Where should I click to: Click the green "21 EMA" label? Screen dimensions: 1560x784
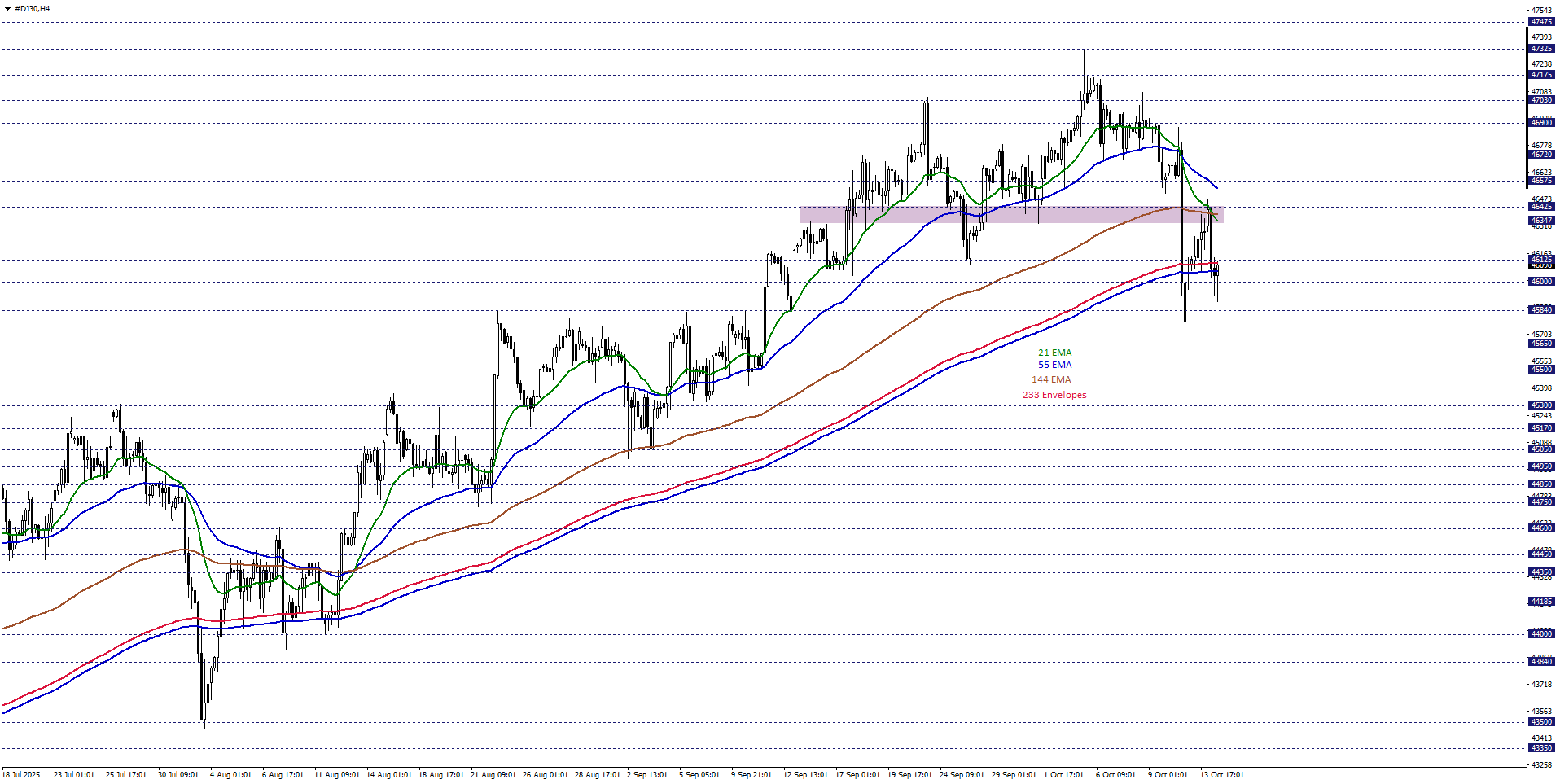pyautogui.click(x=1054, y=353)
